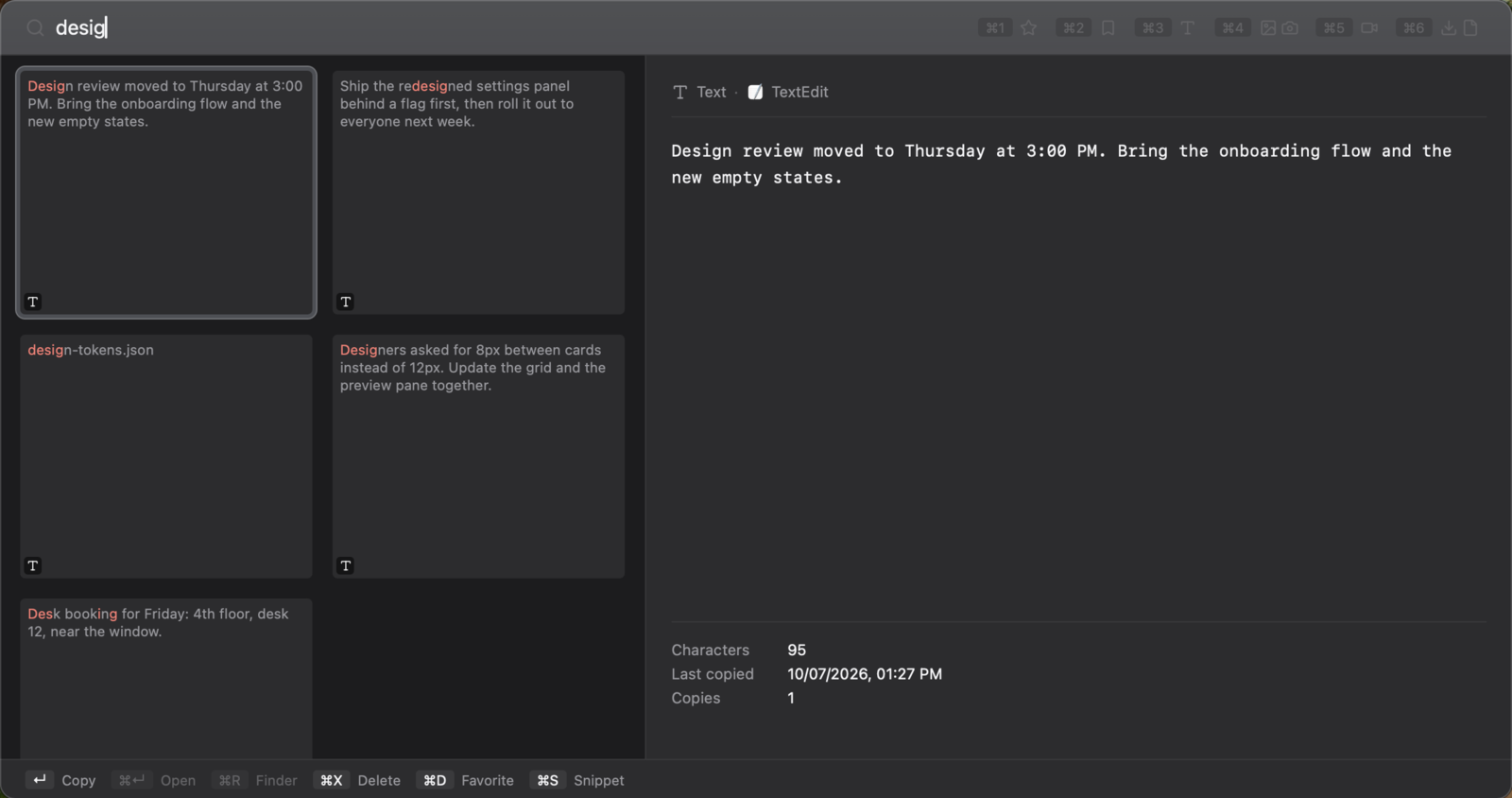Click text type badge on Design review card
Screen dimensions: 1512x798
coord(33,302)
